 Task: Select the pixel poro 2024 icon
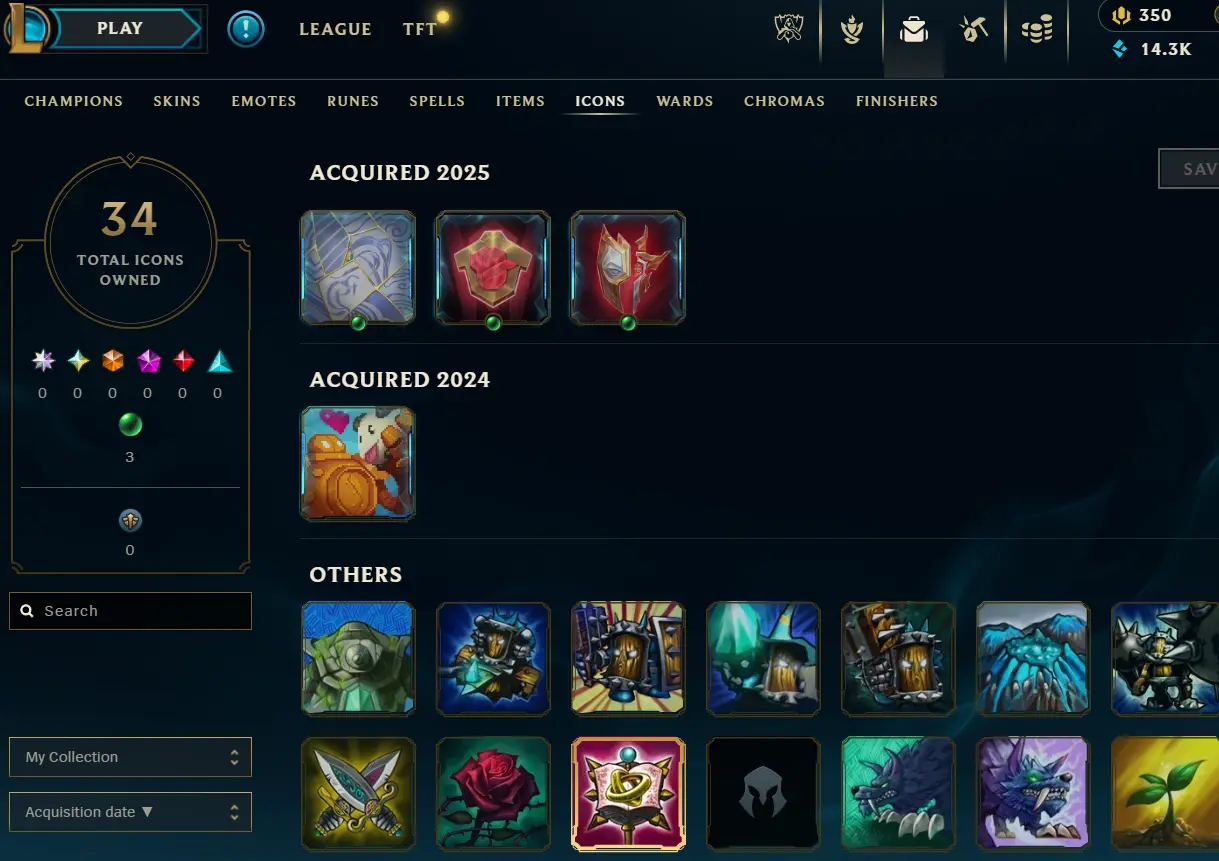[x=358, y=463]
